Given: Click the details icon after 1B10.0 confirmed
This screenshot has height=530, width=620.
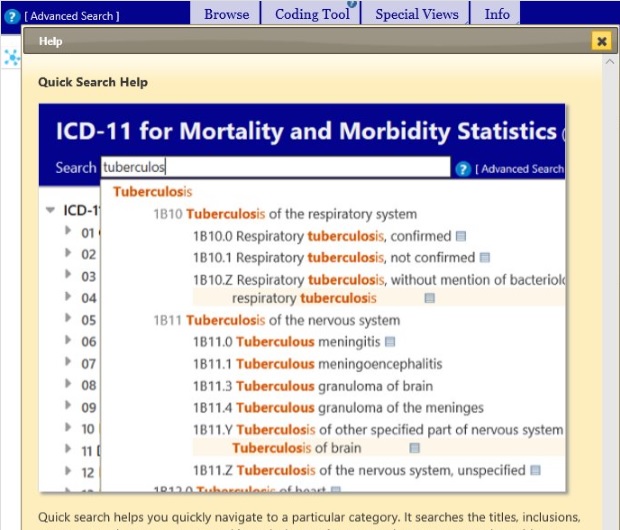Looking at the screenshot, I should 461,236.
